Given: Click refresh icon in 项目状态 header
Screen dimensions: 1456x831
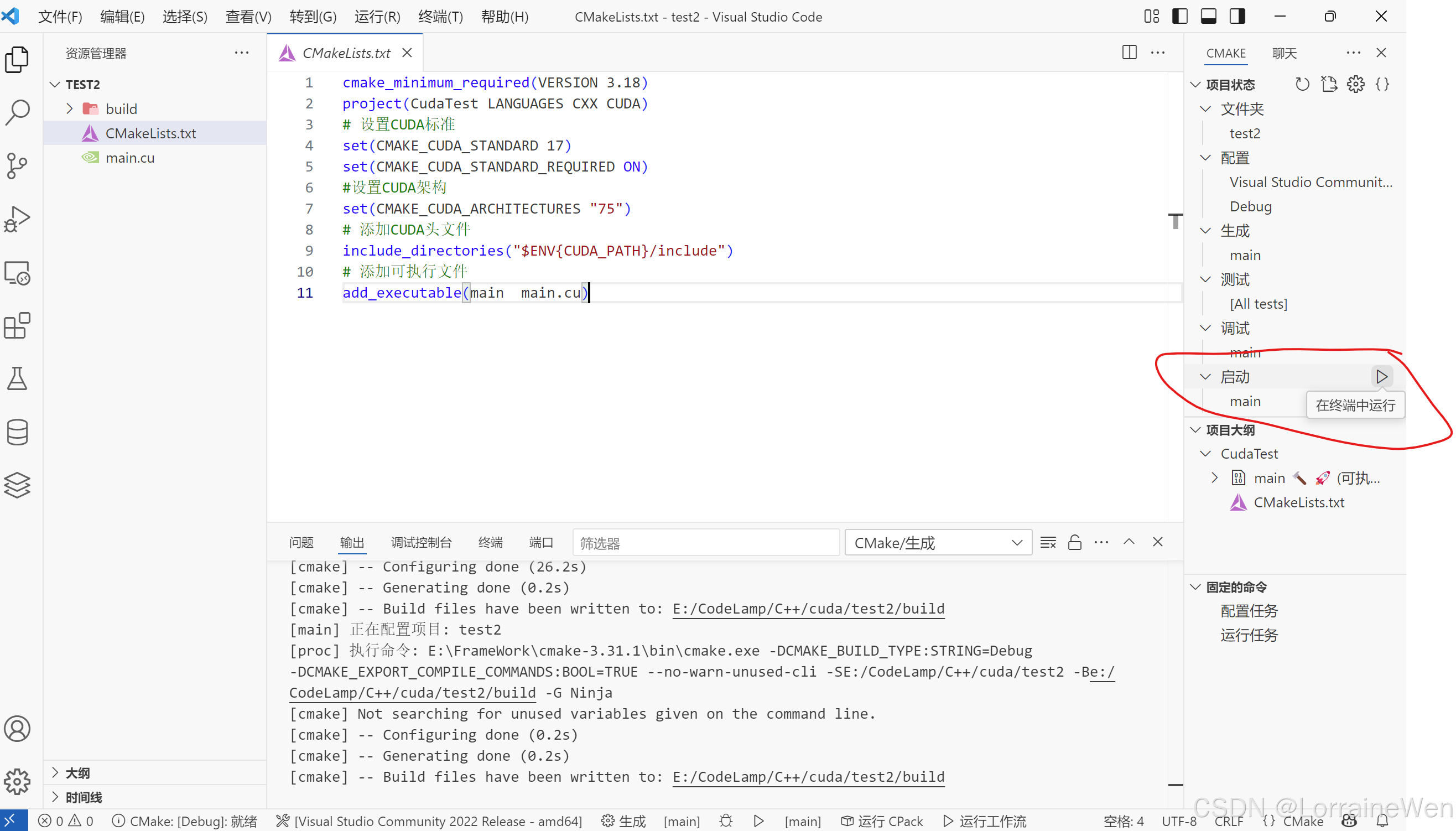Looking at the screenshot, I should (x=1302, y=85).
